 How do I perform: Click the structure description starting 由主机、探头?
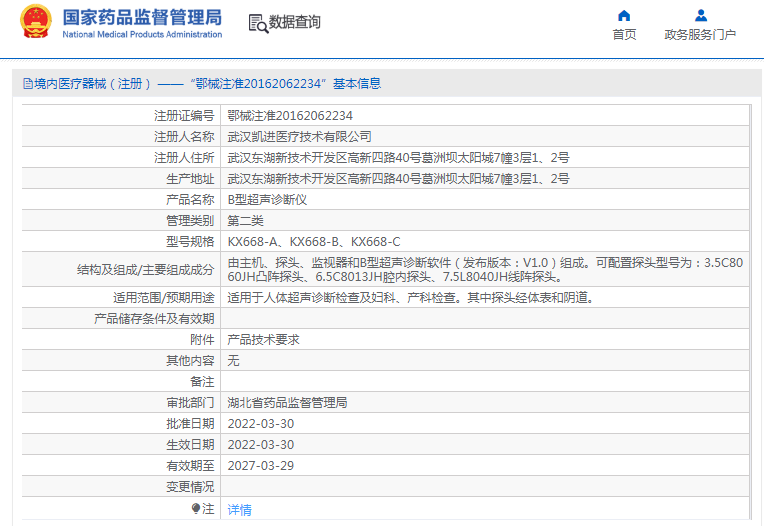[x=485, y=269]
